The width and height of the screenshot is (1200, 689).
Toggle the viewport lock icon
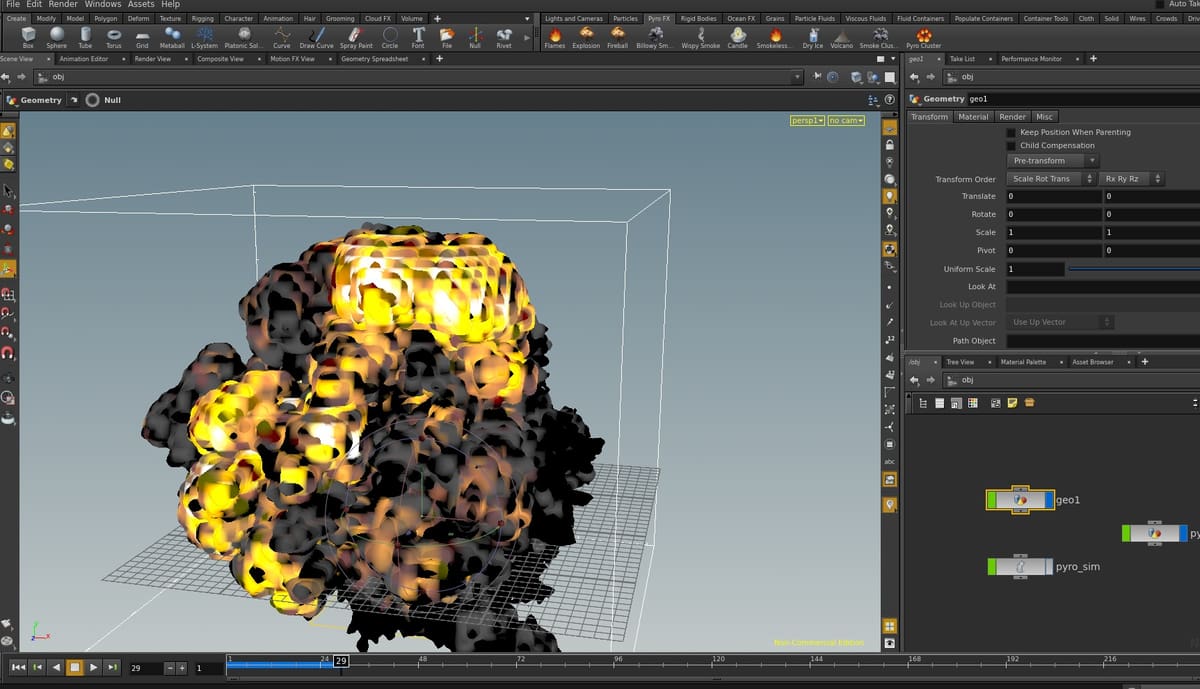[x=889, y=145]
